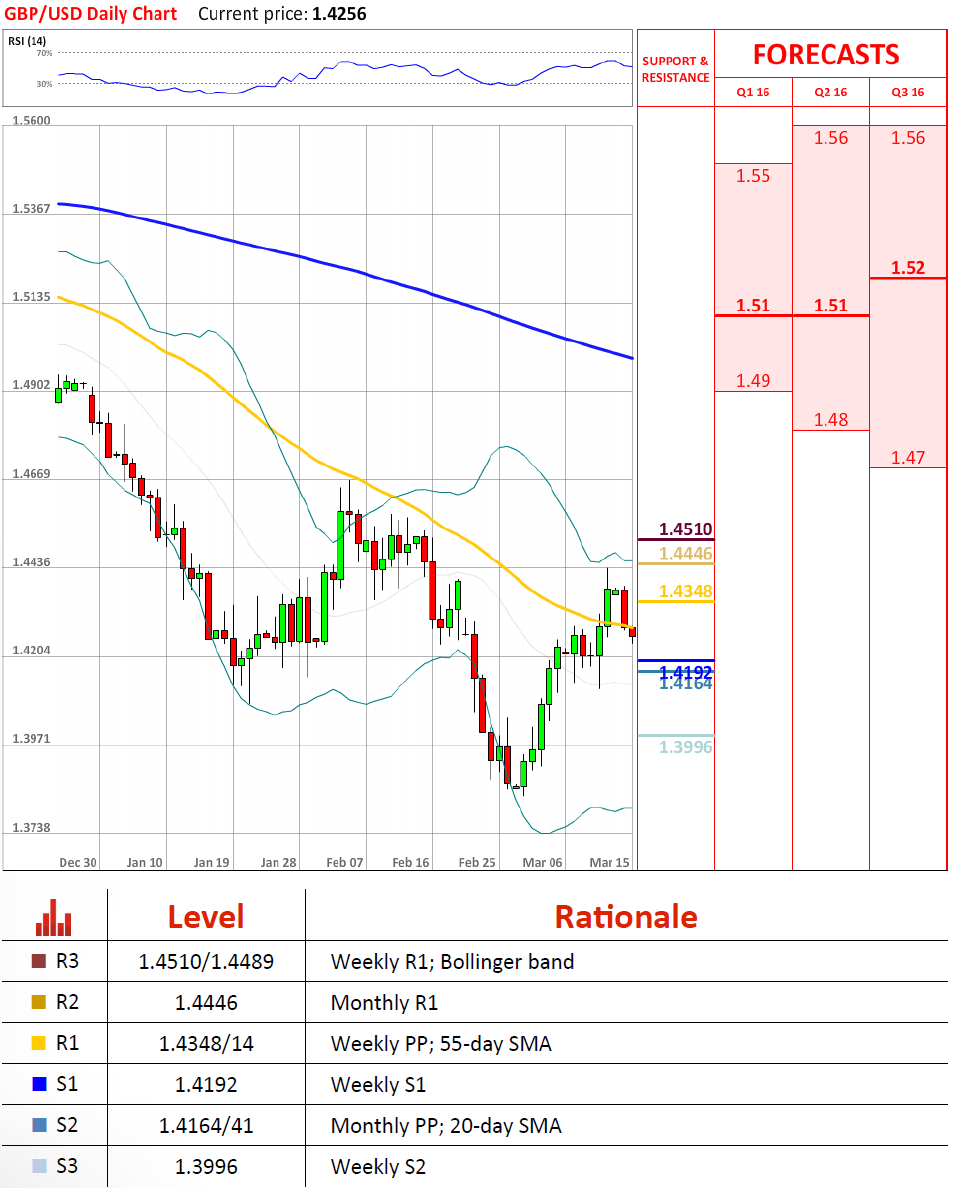Viewport: 953px width, 1188px height.
Task: Click the R2 level cell 1.4446
Action: pyautogui.click(x=206, y=1002)
